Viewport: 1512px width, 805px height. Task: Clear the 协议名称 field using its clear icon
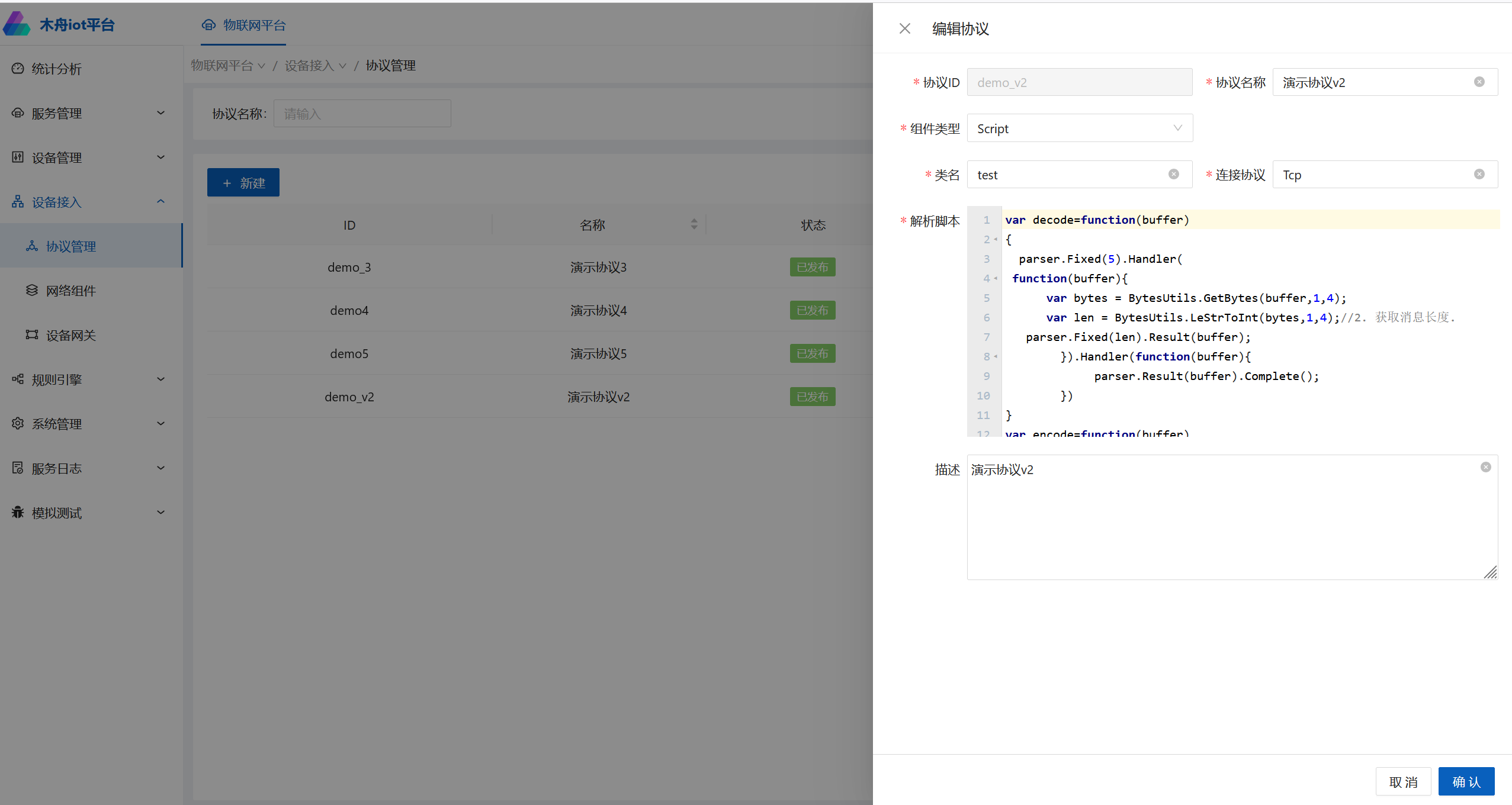pos(1479,82)
